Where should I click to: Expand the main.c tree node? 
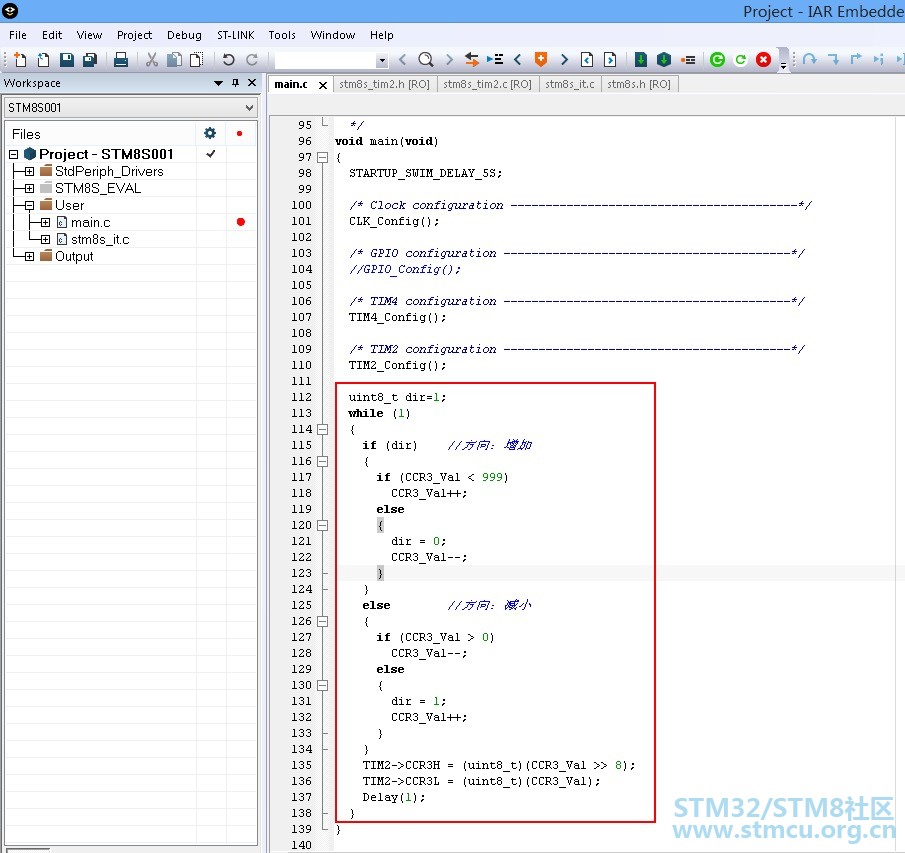pyautogui.click(x=46, y=222)
